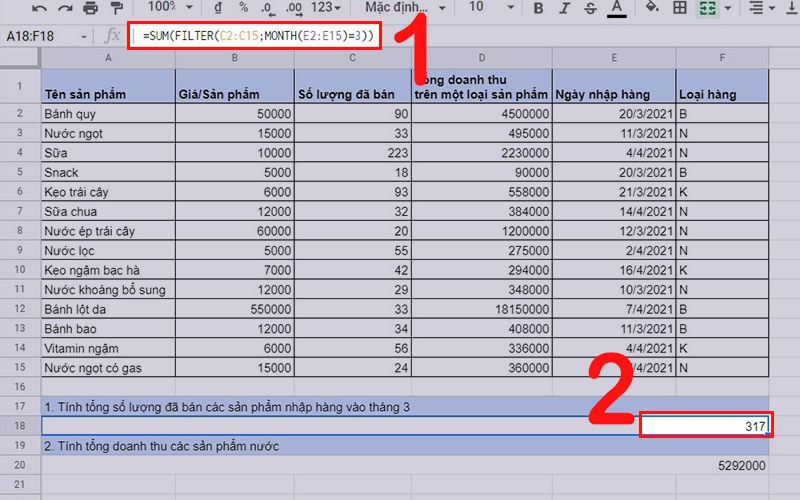Toggle bold formatting

click(x=538, y=8)
